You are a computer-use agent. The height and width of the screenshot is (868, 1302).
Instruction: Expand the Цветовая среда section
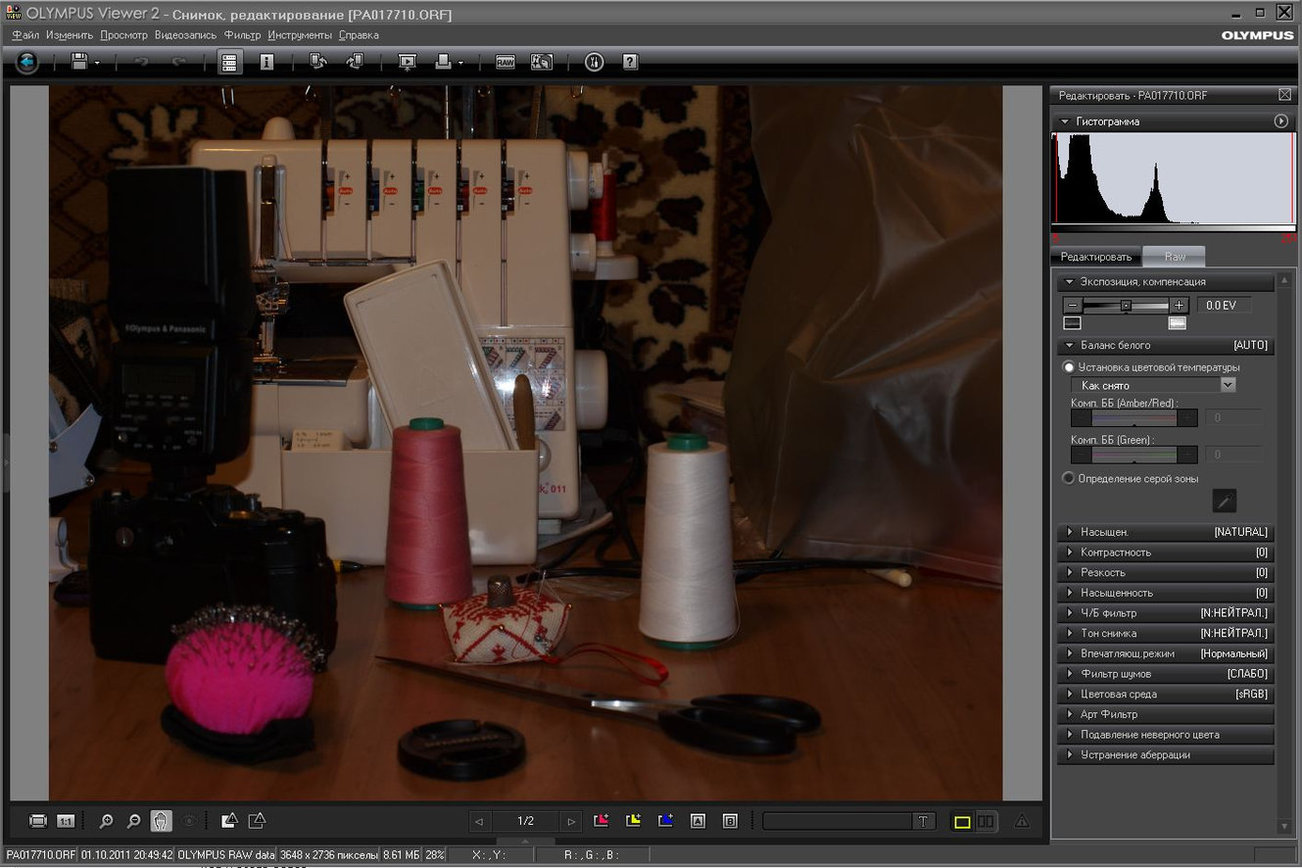click(x=1165, y=694)
